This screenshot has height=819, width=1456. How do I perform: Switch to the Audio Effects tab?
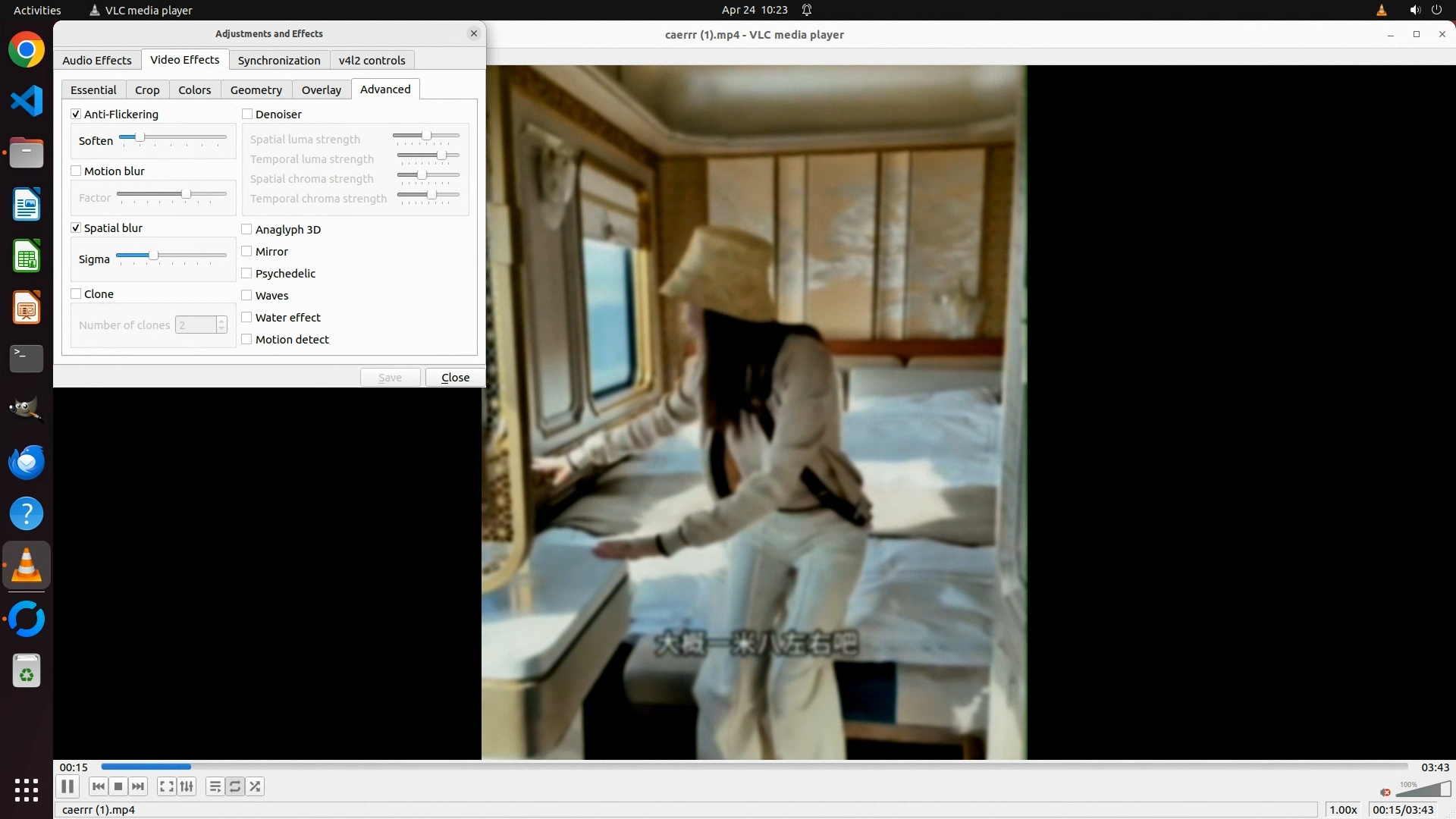97,61
